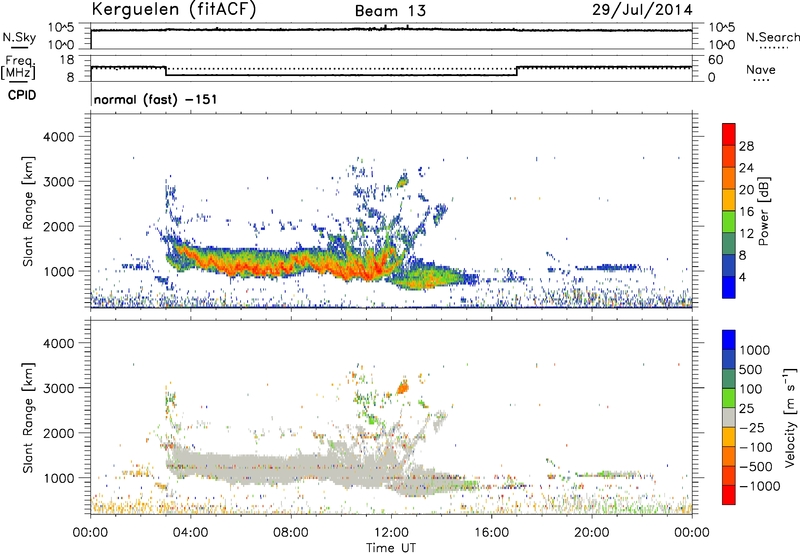Click the '16:00' time axis label
This screenshot has height=554, width=800.
[491, 533]
